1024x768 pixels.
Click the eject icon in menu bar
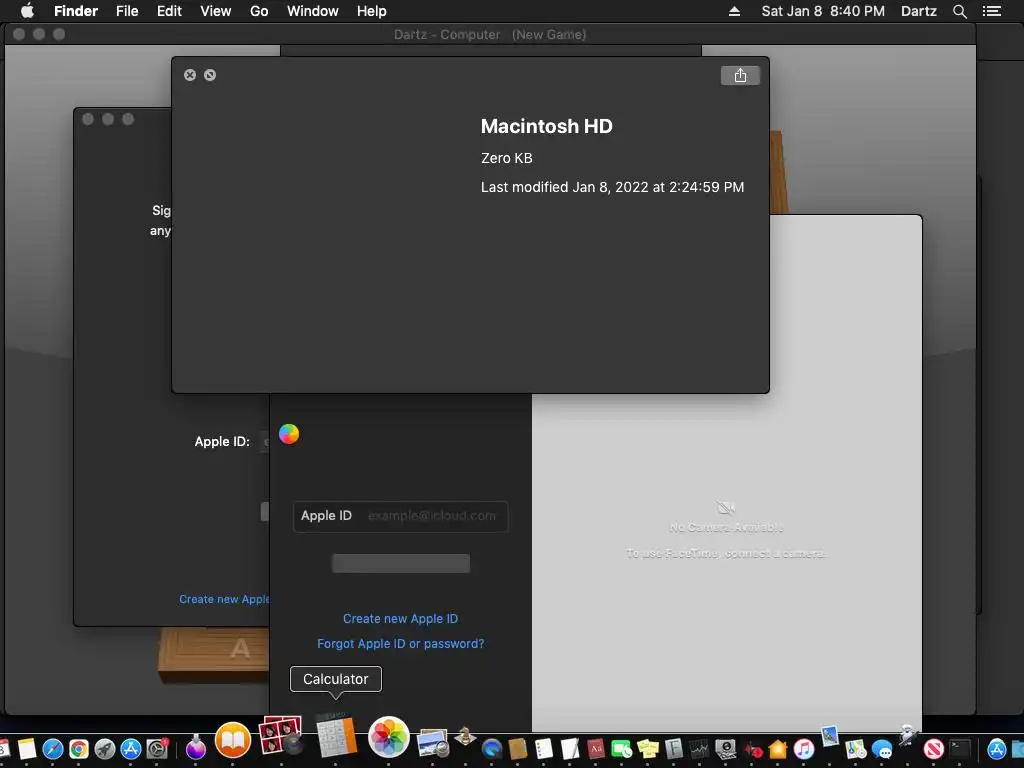click(734, 11)
